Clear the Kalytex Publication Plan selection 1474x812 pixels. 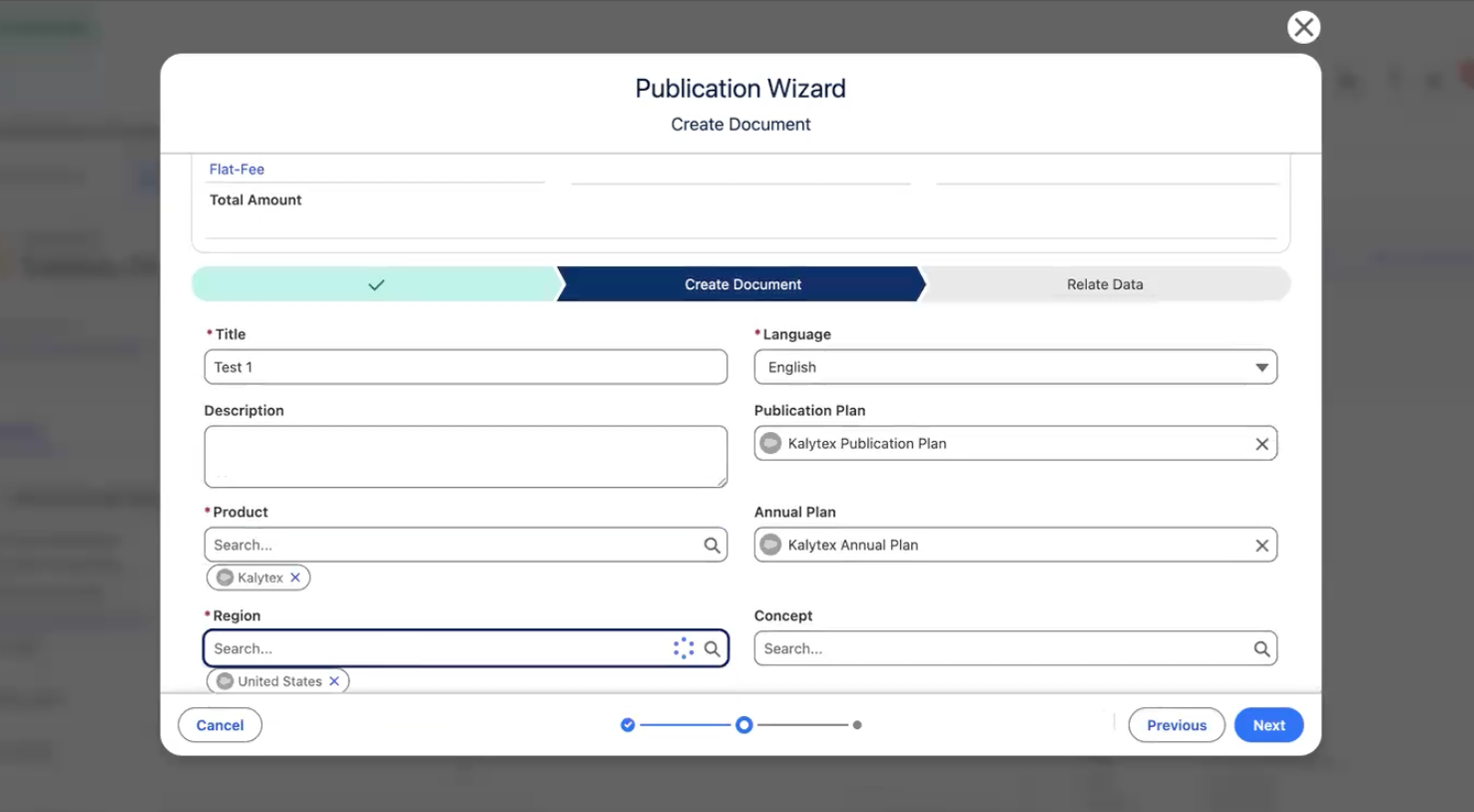click(x=1261, y=444)
